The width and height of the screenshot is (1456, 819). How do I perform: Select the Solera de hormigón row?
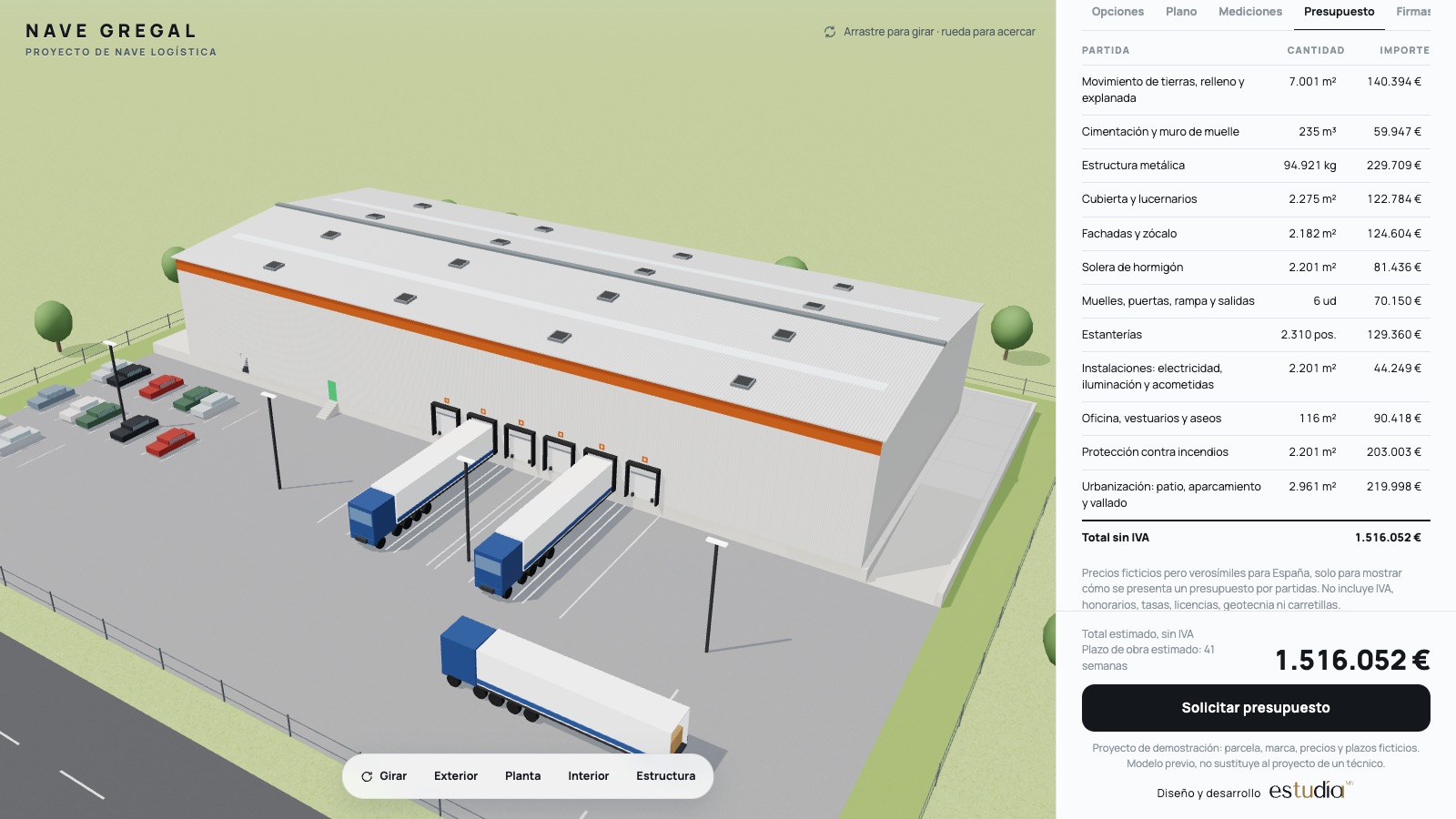(1256, 268)
